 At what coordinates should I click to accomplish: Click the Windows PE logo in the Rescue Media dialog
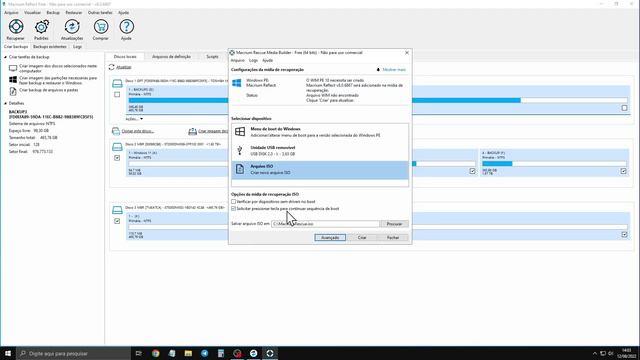click(237, 83)
